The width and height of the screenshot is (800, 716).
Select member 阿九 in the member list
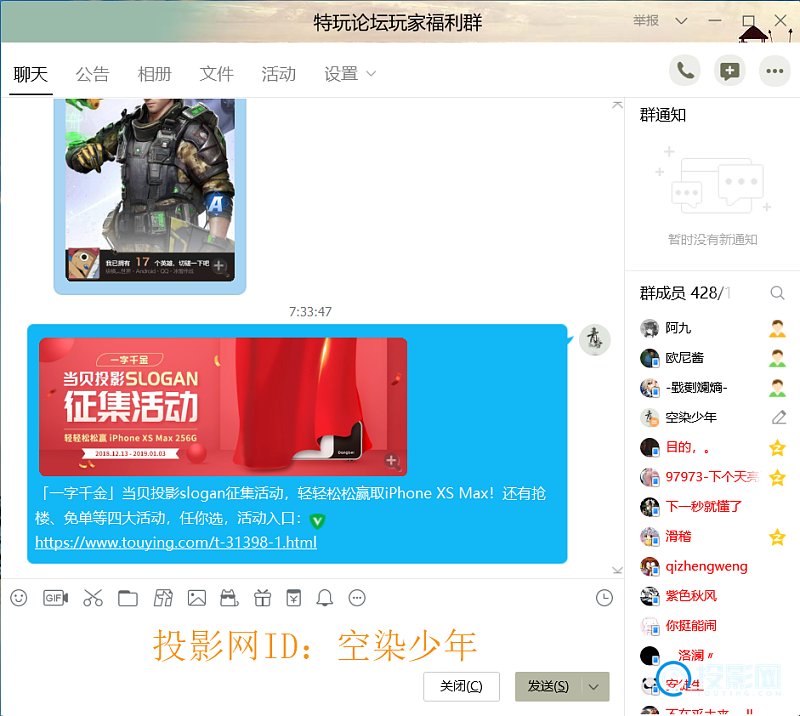[x=710, y=328]
